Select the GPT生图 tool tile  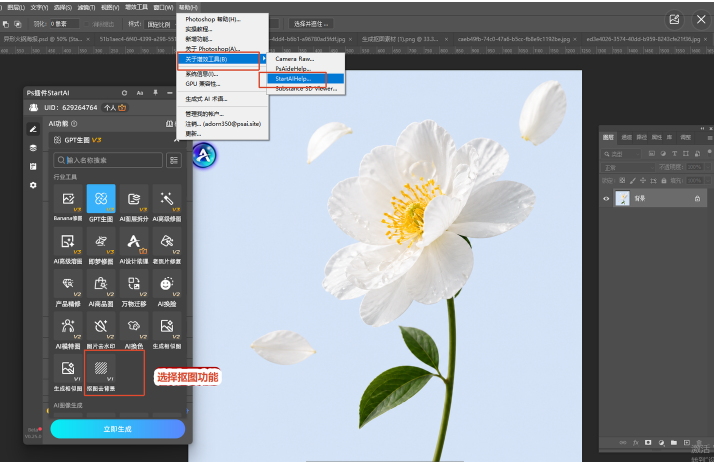101,203
